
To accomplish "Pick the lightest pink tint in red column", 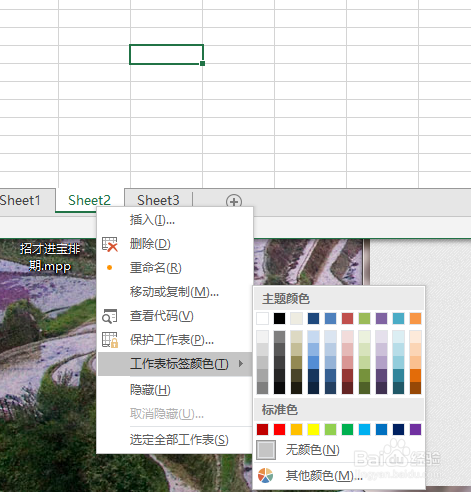I will (347, 337).
